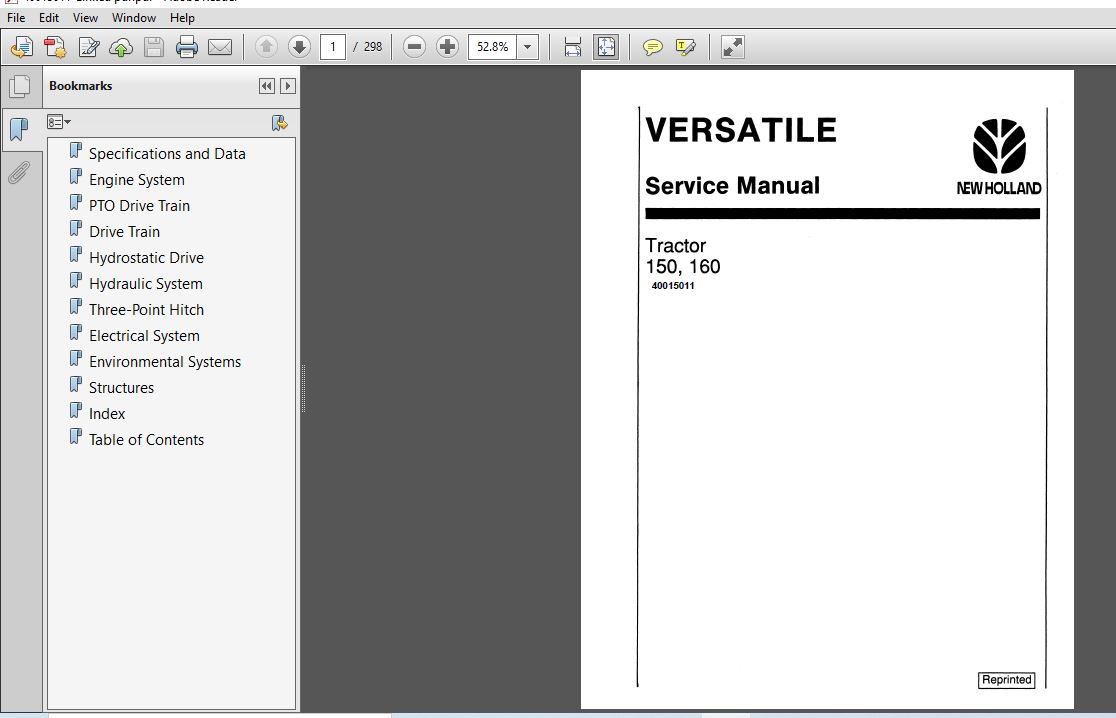This screenshot has height=718, width=1116.
Task: Click the Print icon
Action: click(x=186, y=47)
